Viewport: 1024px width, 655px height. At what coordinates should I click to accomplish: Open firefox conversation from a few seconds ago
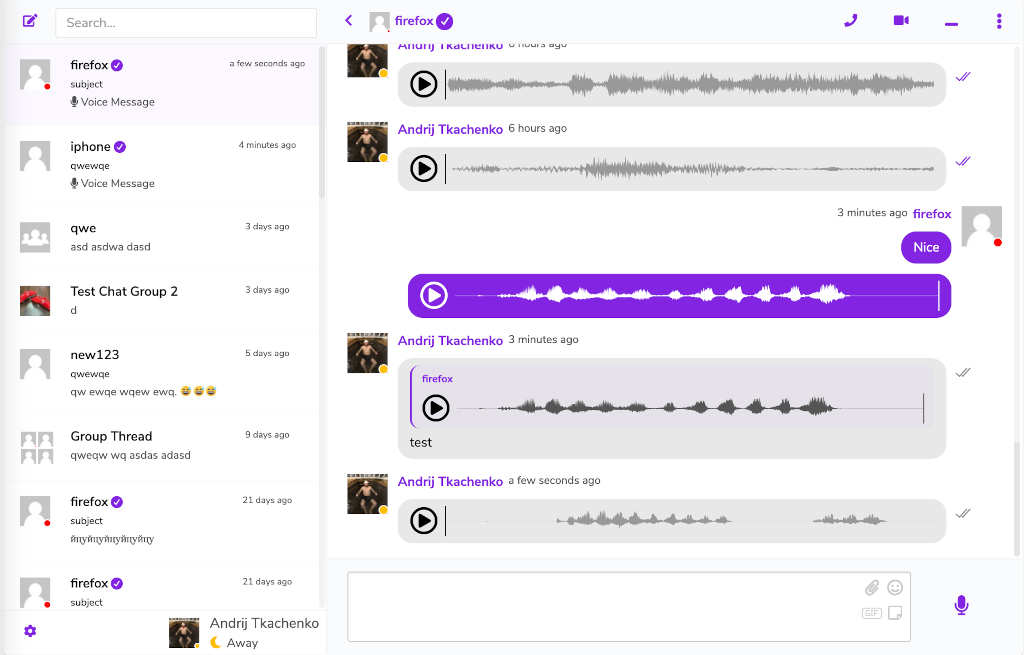161,84
